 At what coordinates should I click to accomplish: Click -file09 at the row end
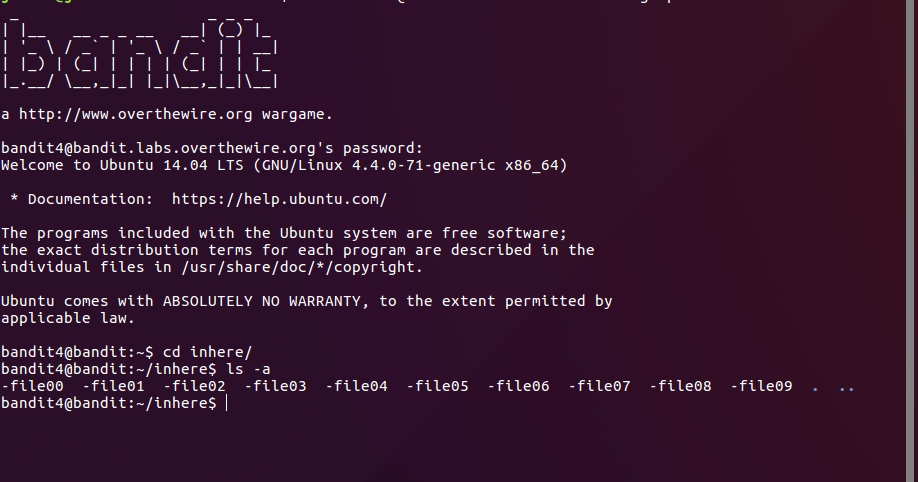pyautogui.click(x=762, y=386)
